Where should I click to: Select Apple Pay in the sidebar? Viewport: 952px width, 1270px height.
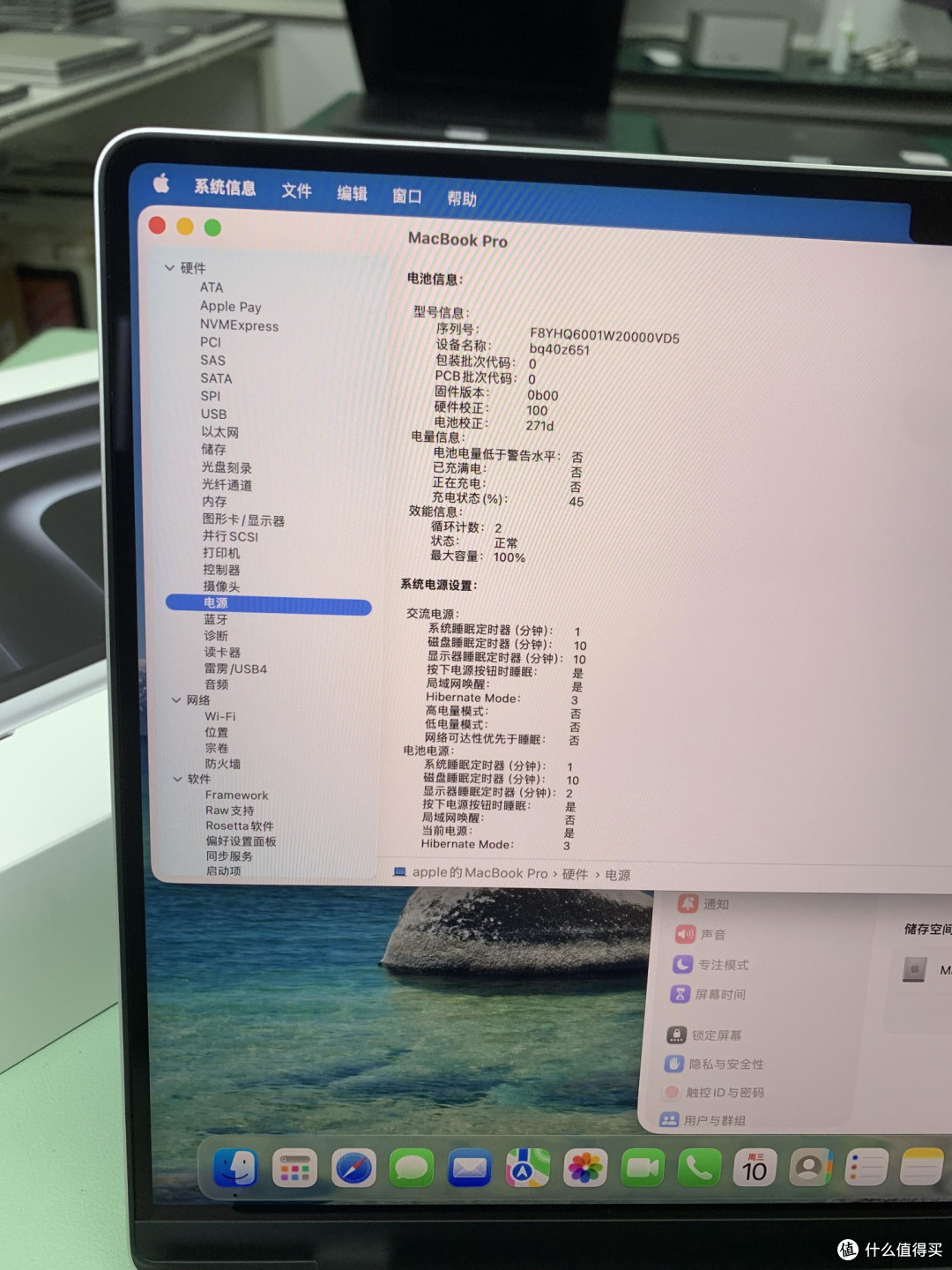coord(231,306)
